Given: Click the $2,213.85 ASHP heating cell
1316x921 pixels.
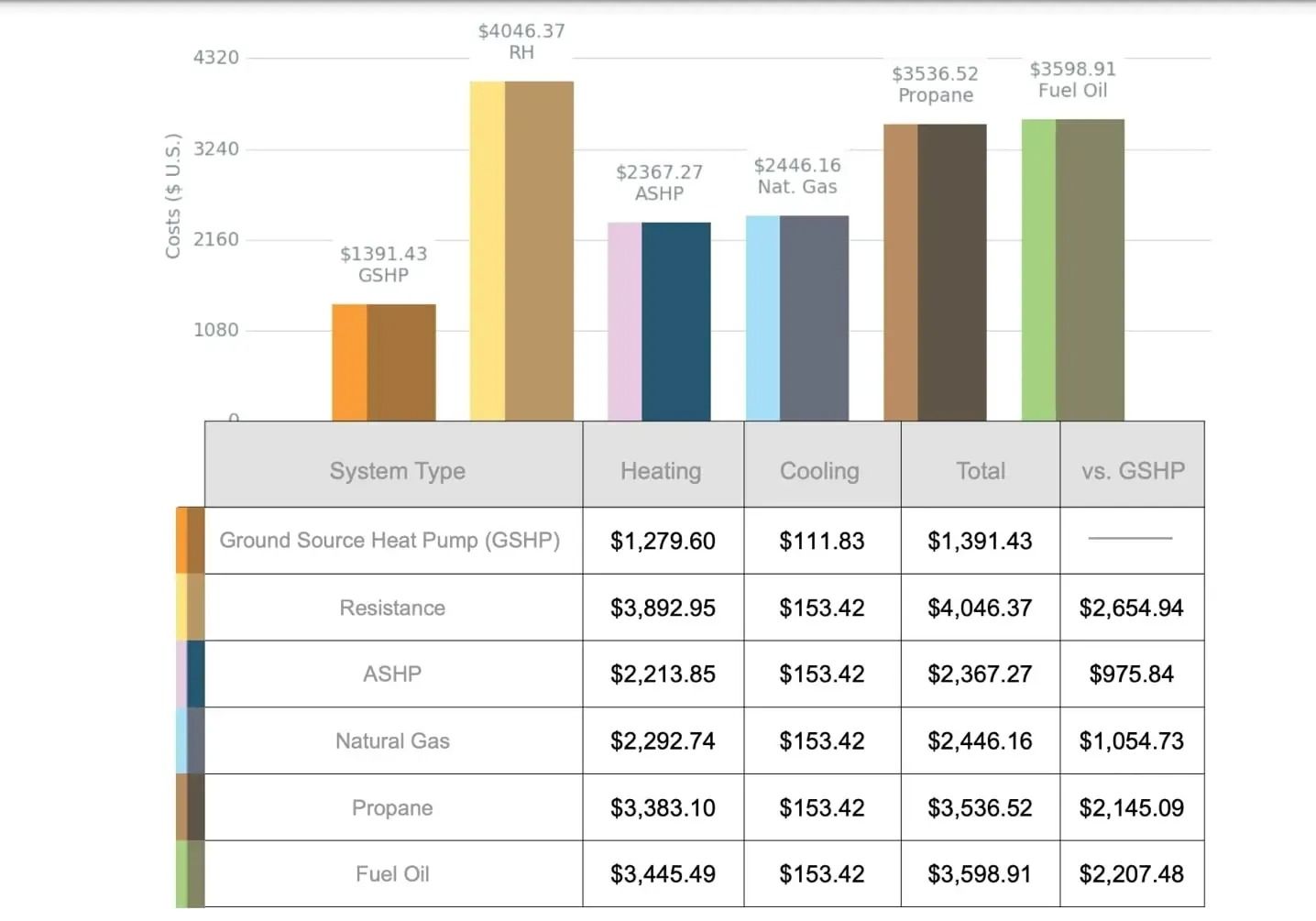Looking at the screenshot, I should click(662, 674).
